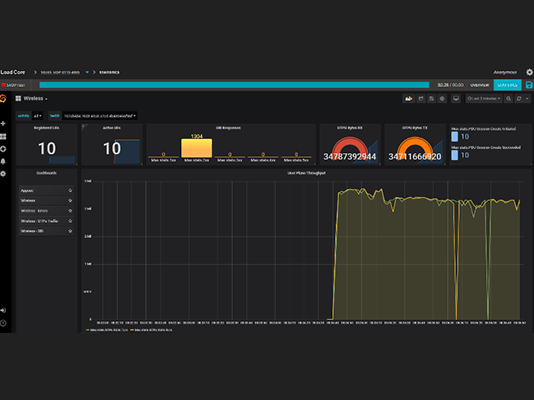Open the GTPU Bytes RX panel title

tap(350, 128)
